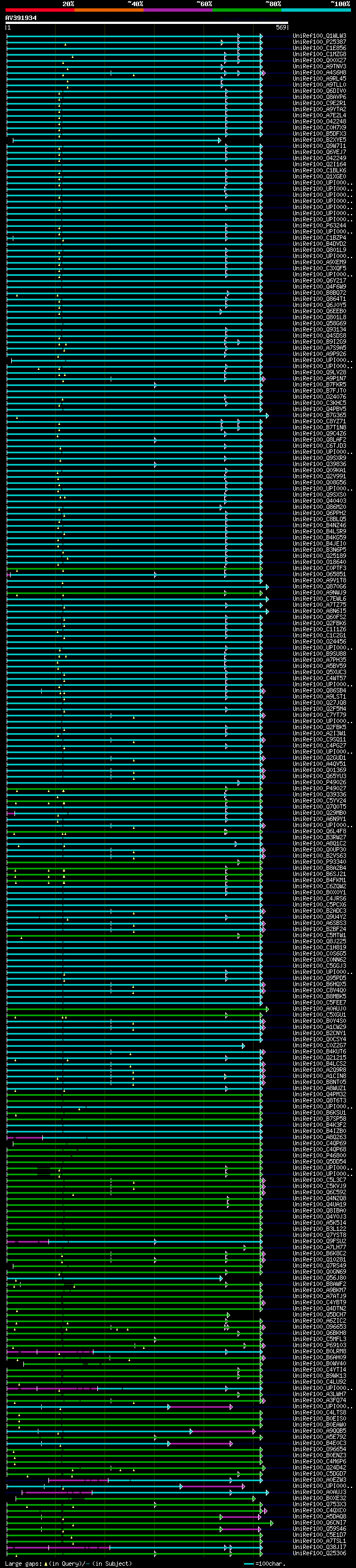Click the white query sequence bar
Viewport: 356px width, 1568px height.
(147, 22)
